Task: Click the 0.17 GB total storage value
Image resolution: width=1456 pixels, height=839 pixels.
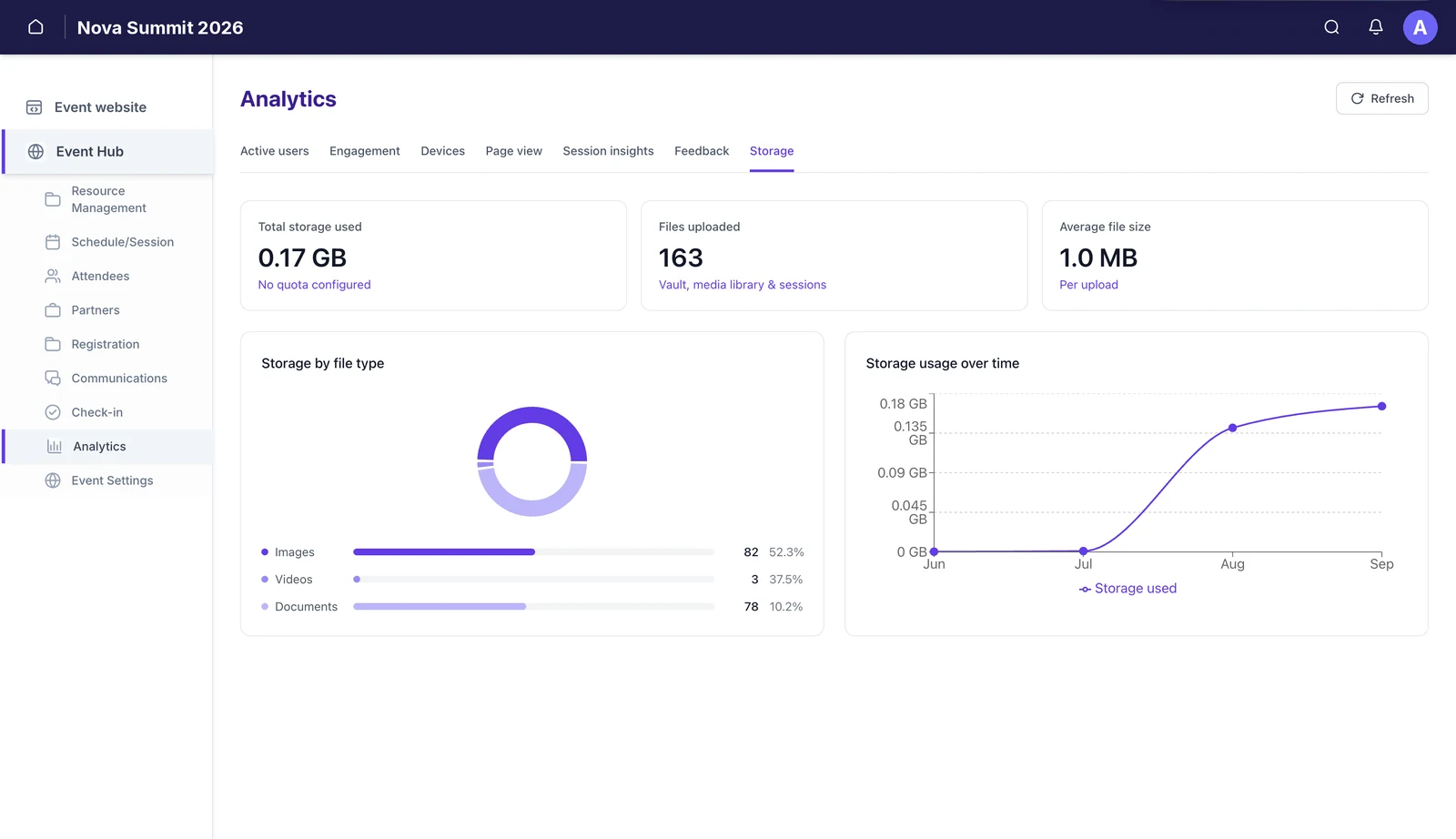Action: point(302,258)
